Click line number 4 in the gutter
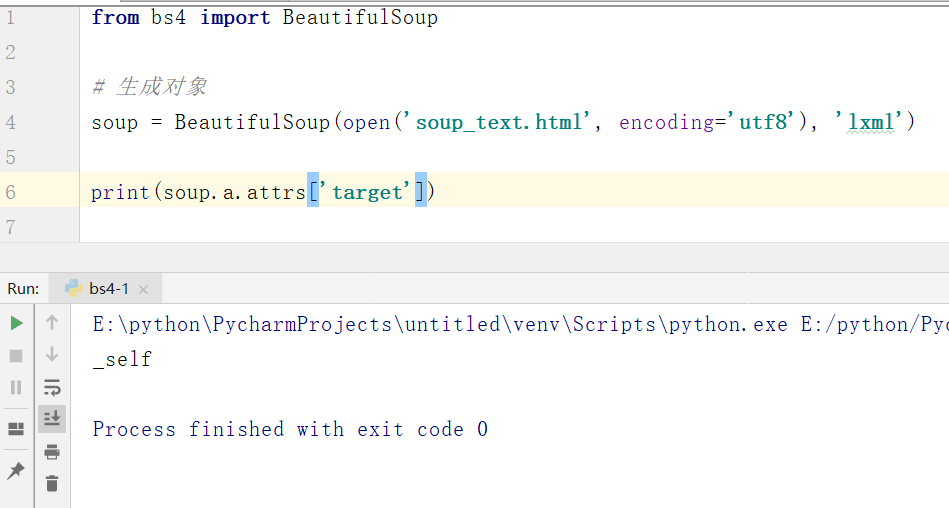949x508 pixels. 10,122
